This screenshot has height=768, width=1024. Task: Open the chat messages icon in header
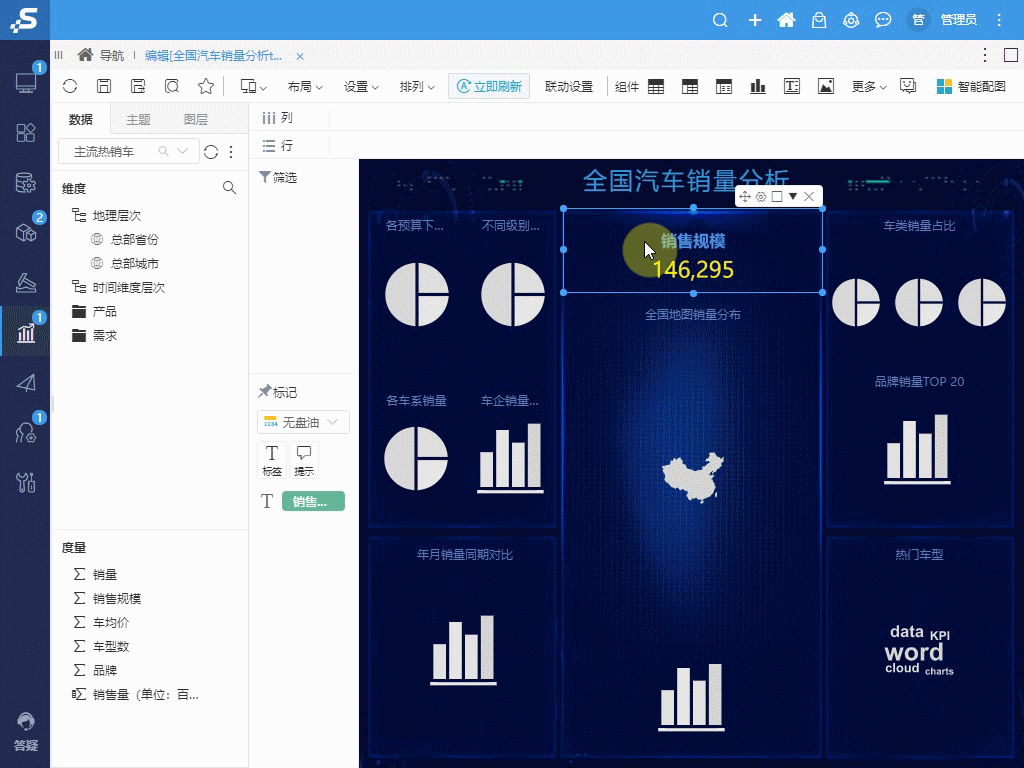click(x=883, y=20)
